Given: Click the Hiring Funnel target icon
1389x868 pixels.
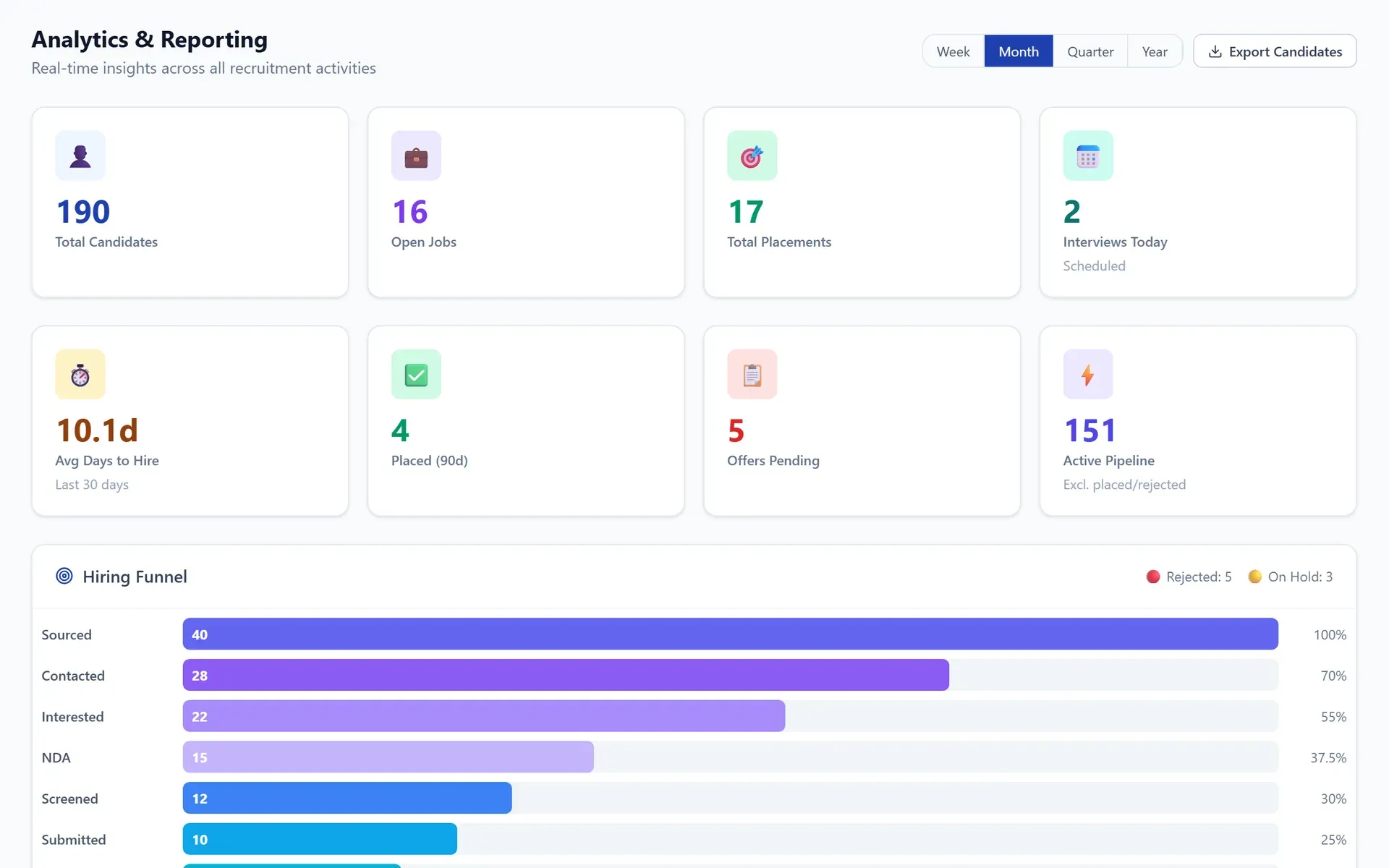Looking at the screenshot, I should 64,576.
